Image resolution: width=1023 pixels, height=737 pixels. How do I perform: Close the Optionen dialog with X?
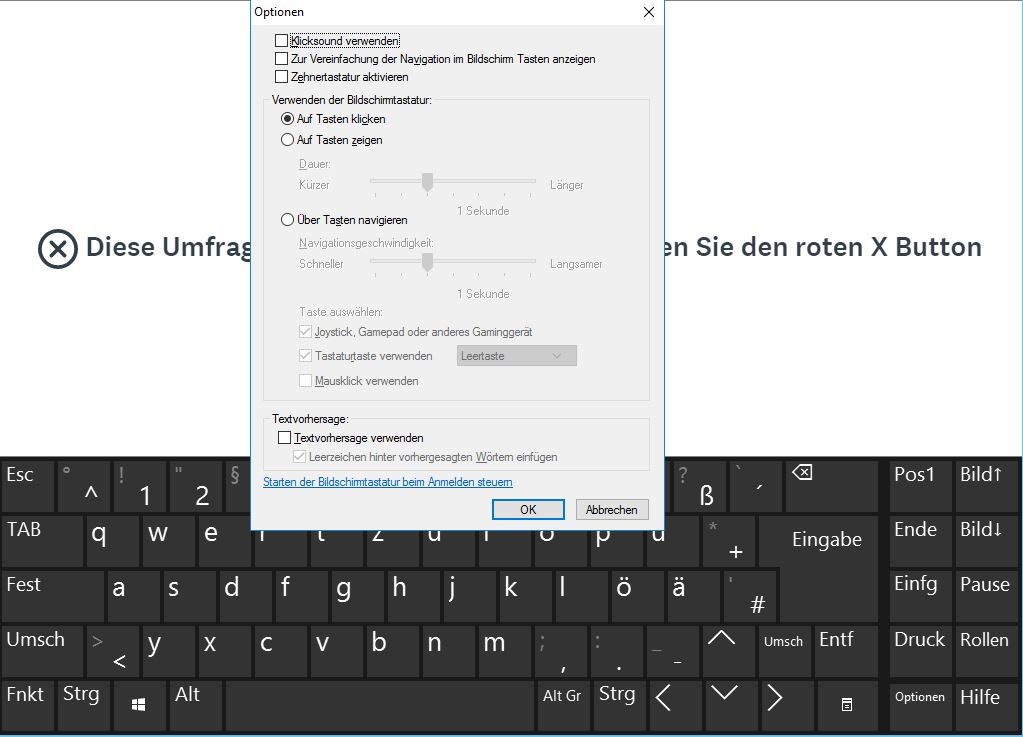[x=649, y=12]
